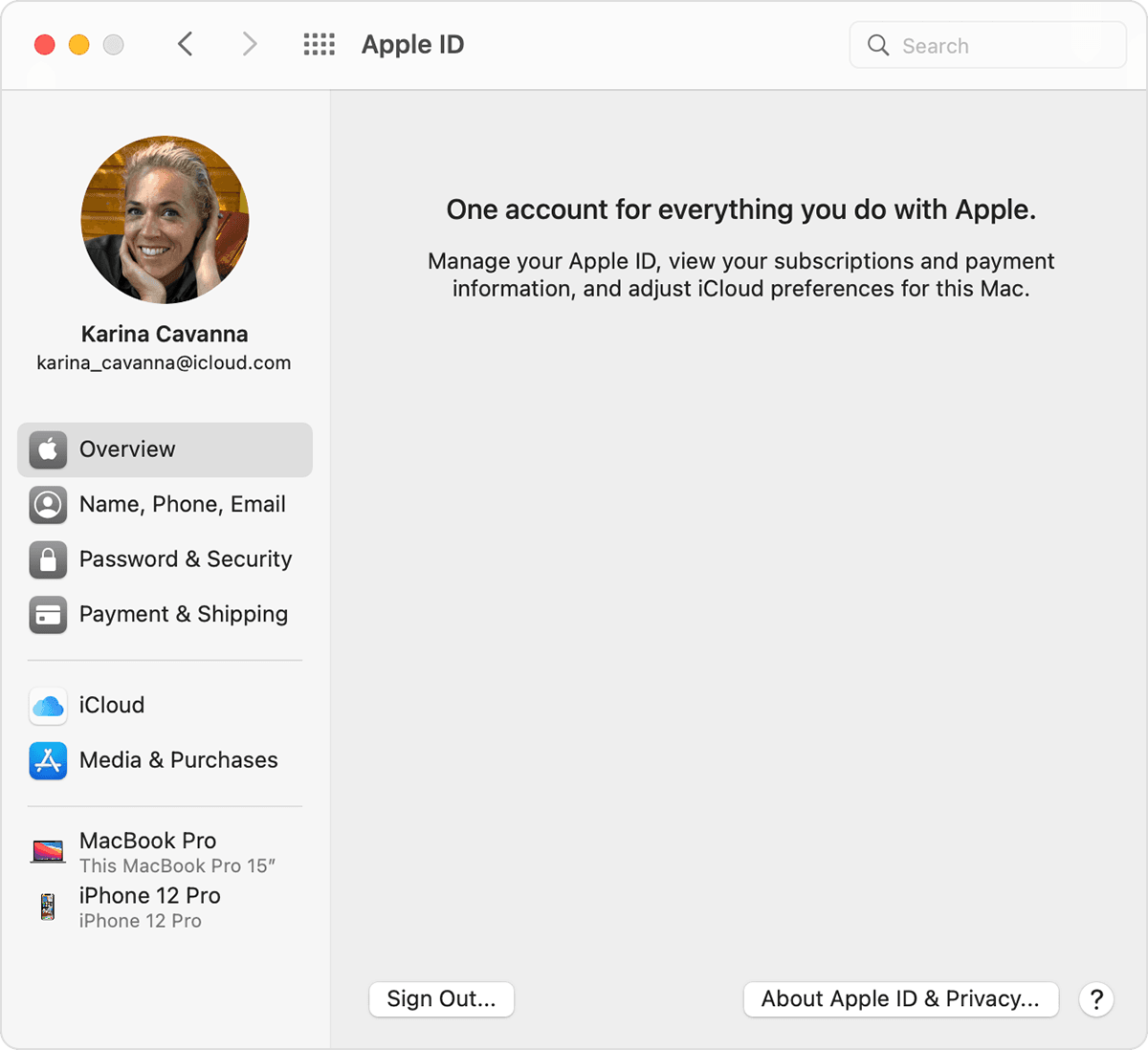
Task: Click the iPhone 12 Pro device icon
Action: (48, 906)
